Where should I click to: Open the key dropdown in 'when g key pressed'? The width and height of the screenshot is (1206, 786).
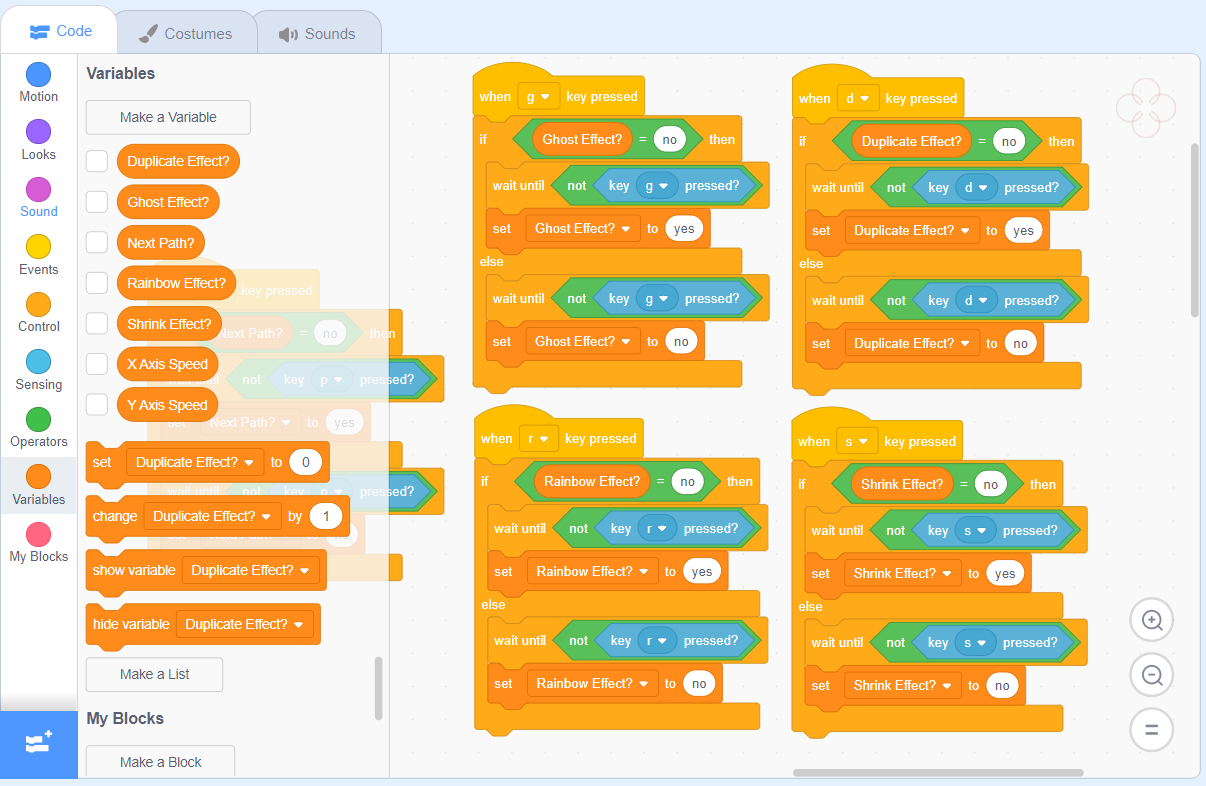pyautogui.click(x=539, y=96)
